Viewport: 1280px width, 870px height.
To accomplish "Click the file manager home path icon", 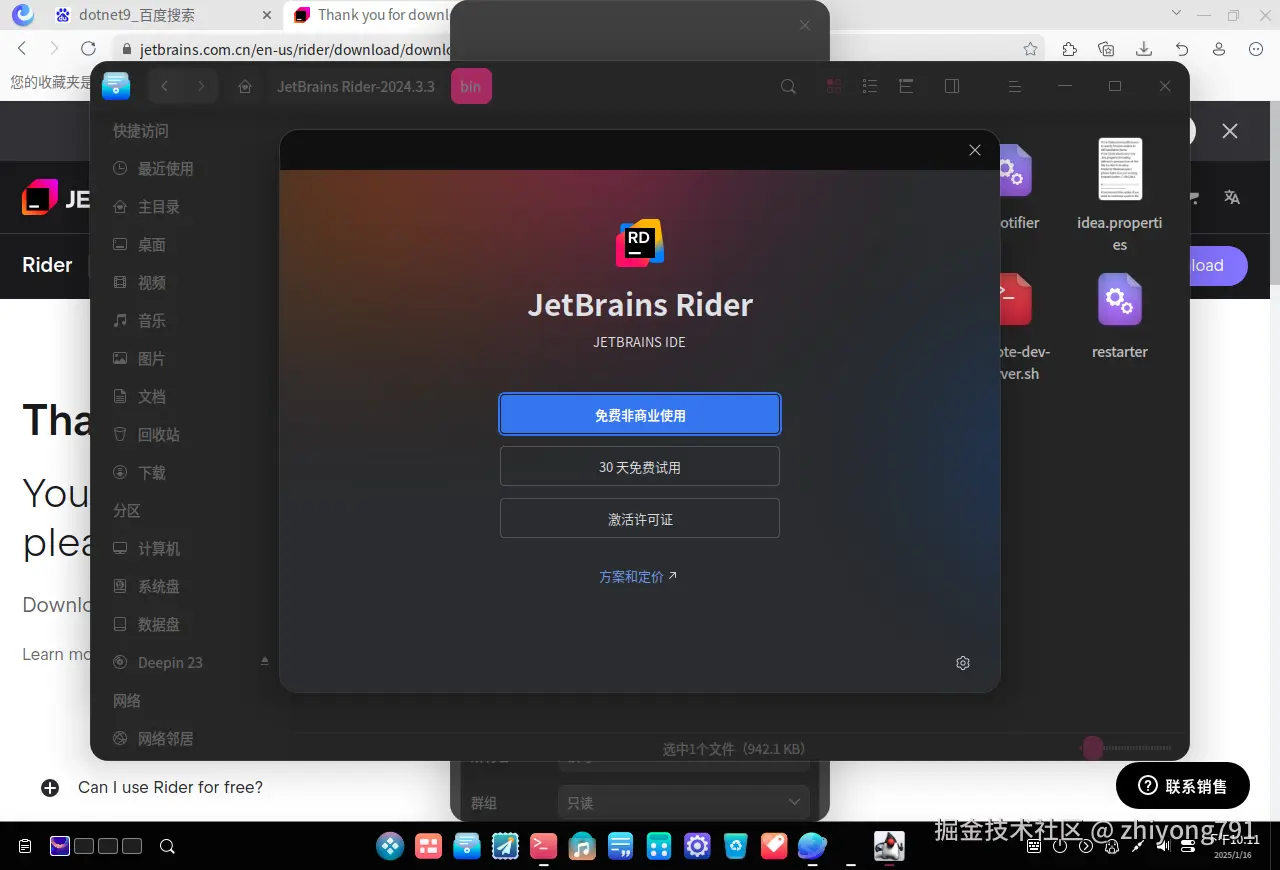I will (244, 87).
